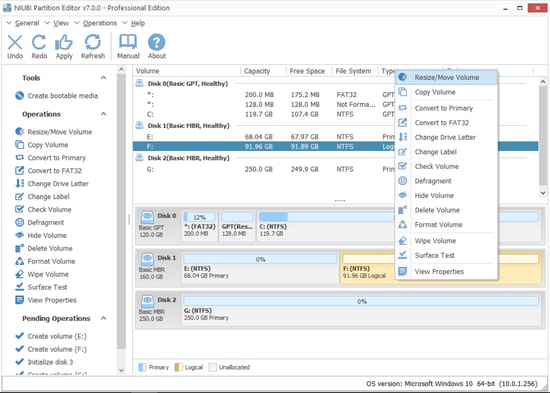The width and height of the screenshot is (550, 393).
Task: Choose Convert to FAT32 in context menu
Action: tap(447, 123)
